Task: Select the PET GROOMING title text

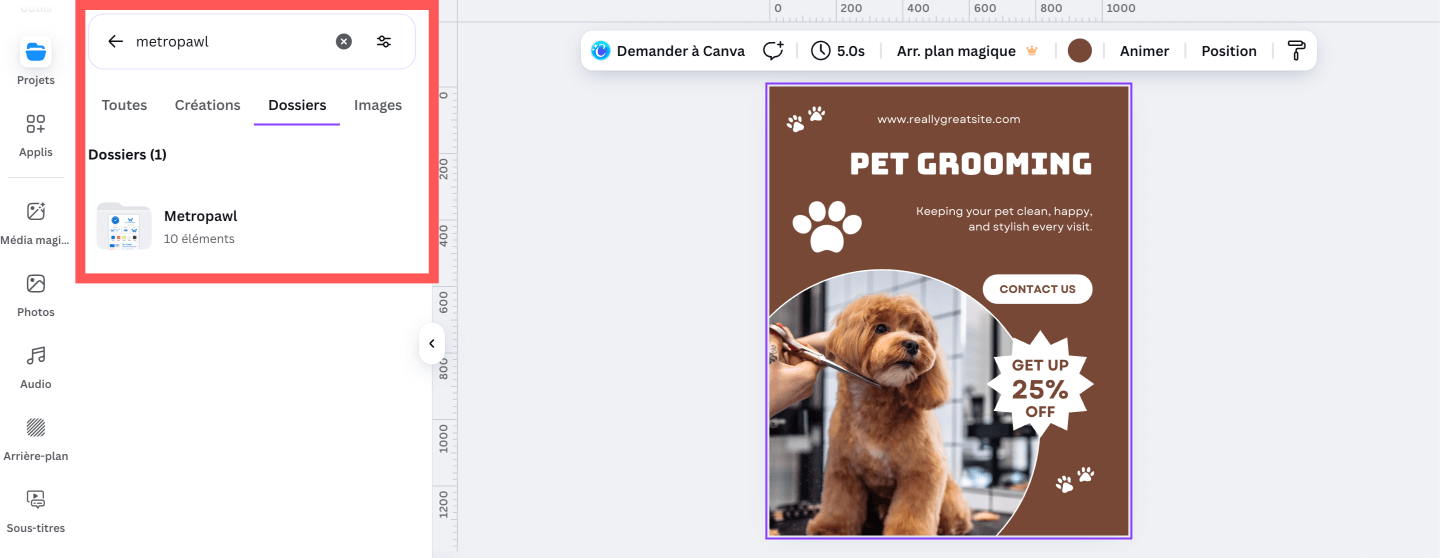Action: pyautogui.click(x=971, y=163)
